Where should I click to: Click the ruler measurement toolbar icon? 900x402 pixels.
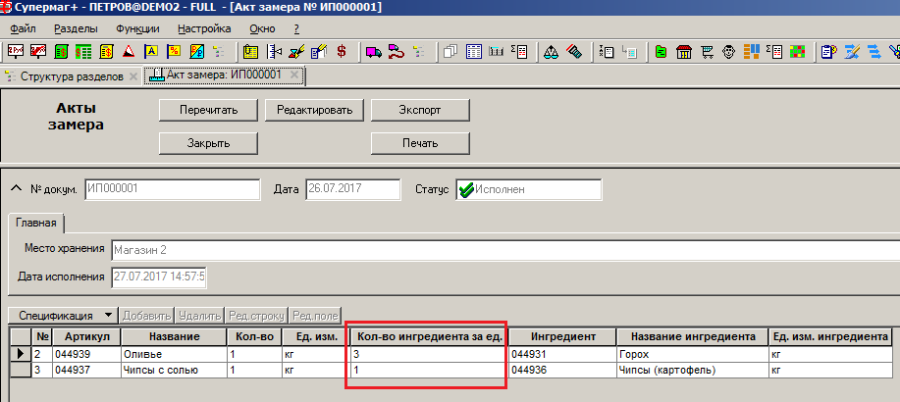274,52
